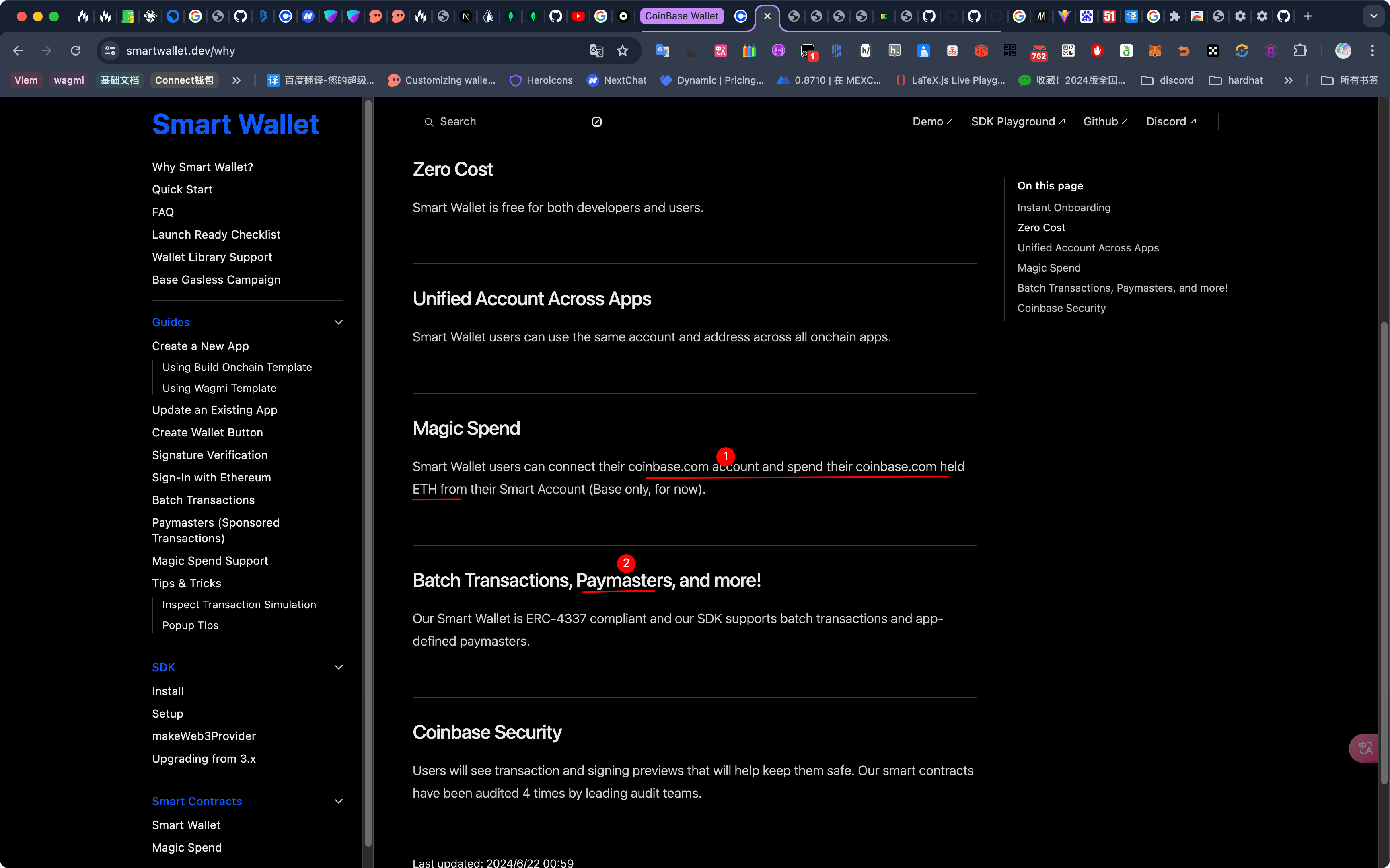The width and height of the screenshot is (1390, 868).
Task: Open the Chrome three-dot menu
Action: tap(1372, 51)
